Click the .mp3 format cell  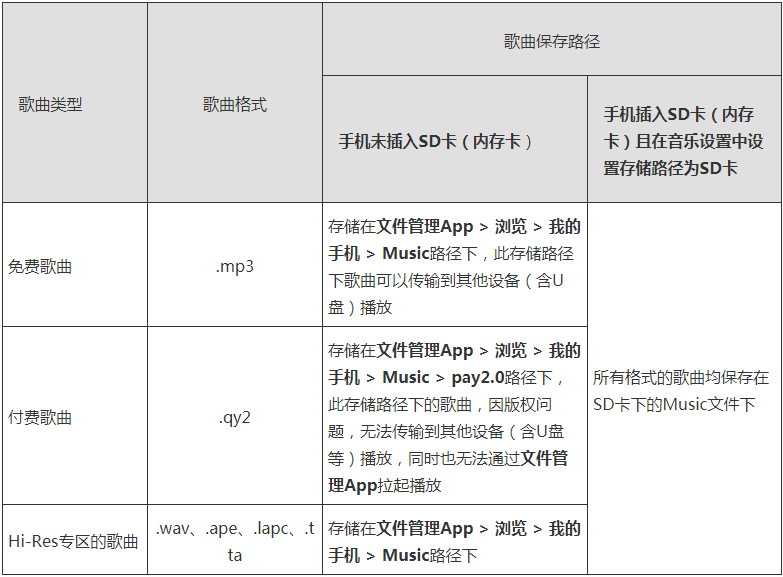point(235,265)
